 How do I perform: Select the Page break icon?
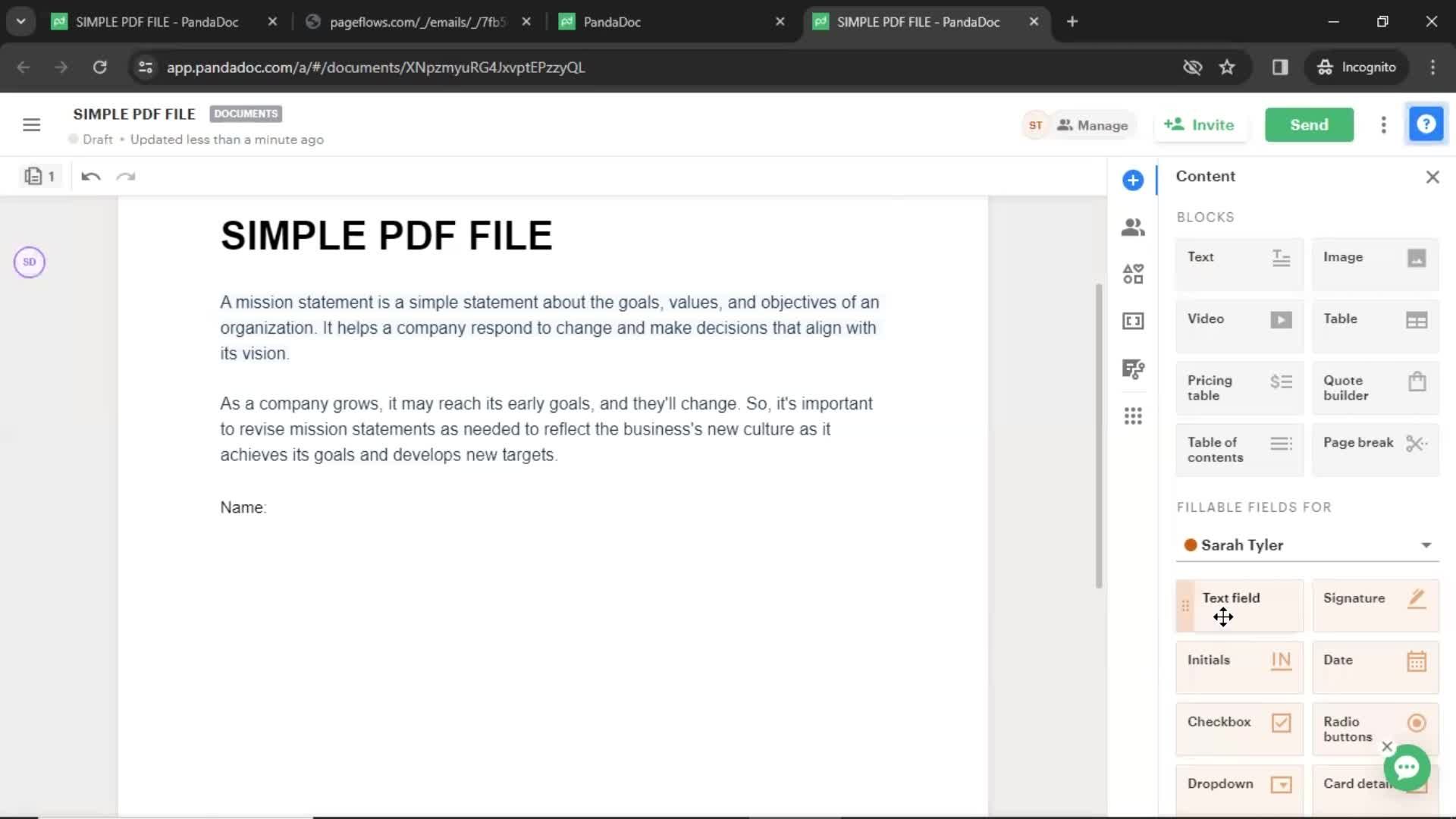point(1417,443)
